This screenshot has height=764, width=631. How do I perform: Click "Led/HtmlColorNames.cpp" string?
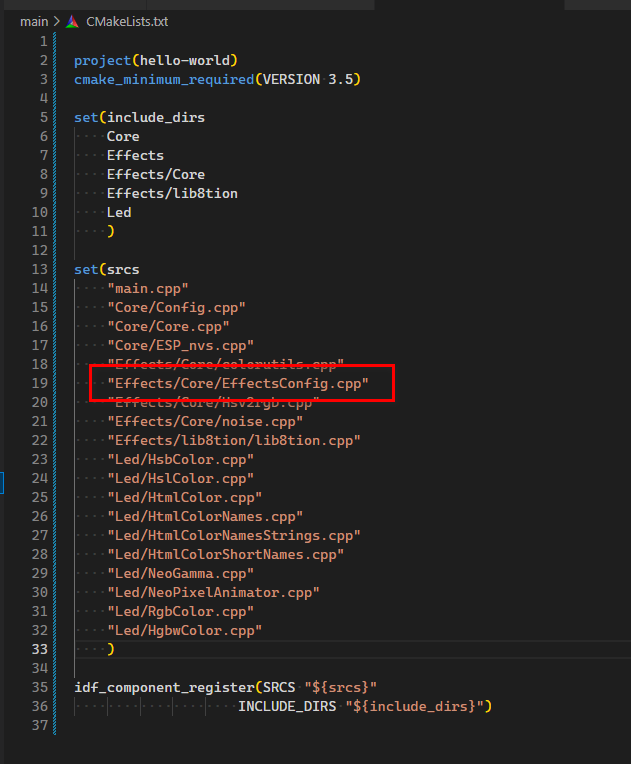tap(205, 516)
